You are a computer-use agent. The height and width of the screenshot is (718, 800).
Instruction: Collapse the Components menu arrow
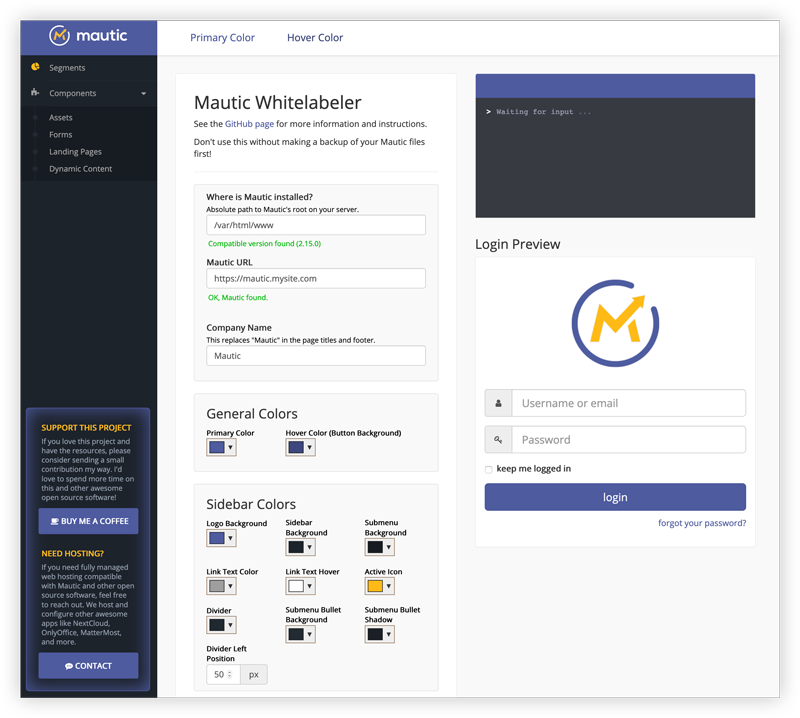point(143,94)
